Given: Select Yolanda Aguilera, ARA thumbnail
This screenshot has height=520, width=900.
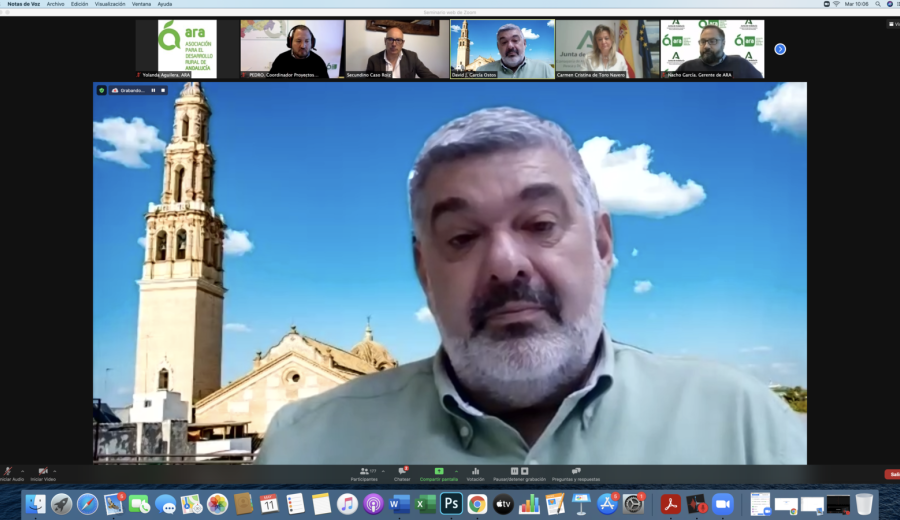Looking at the screenshot, I should tap(187, 49).
